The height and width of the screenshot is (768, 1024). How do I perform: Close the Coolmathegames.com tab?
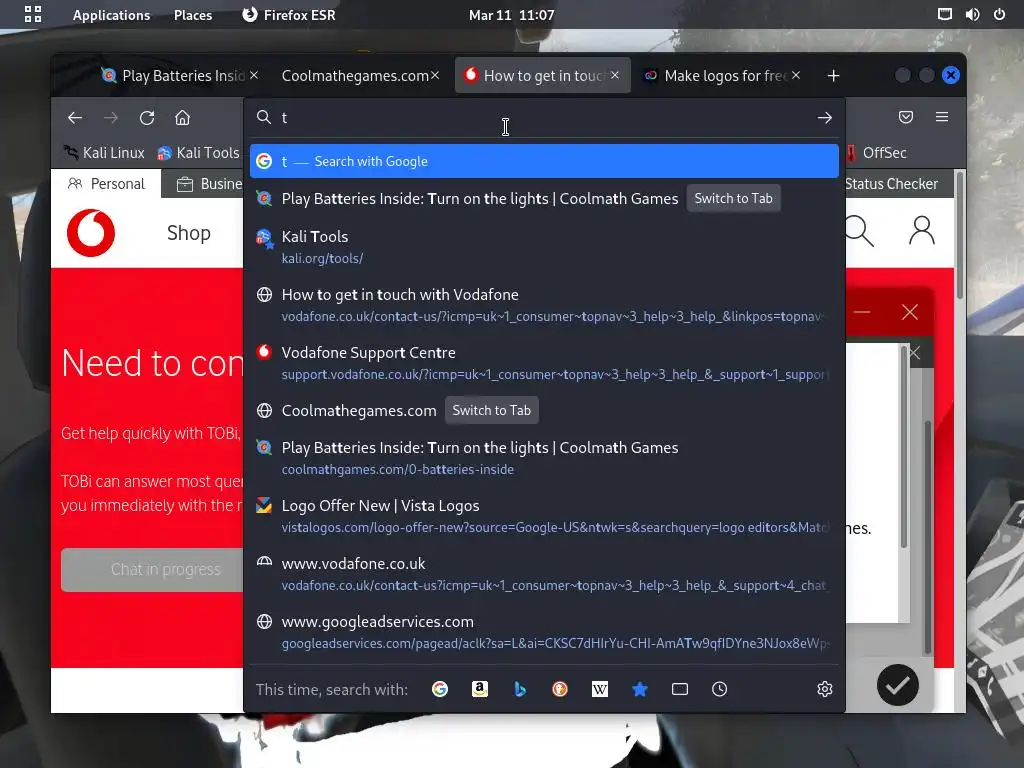tap(435, 75)
